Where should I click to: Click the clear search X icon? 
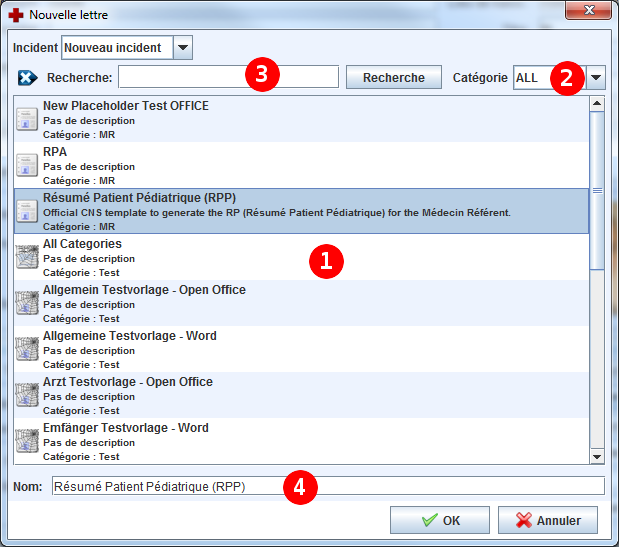(x=27, y=78)
